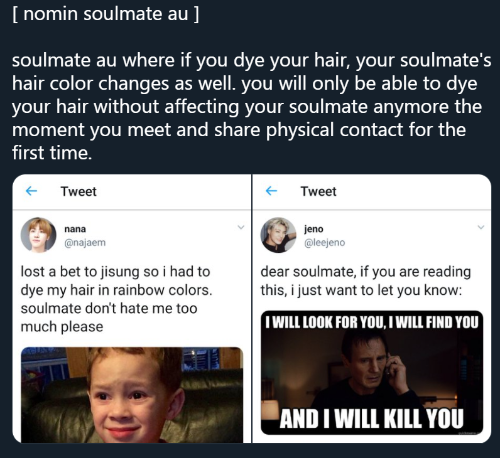Viewport: 500px width, 458px height.
Task: Expand the chevron menu on jeno's tweet
Action: pos(481,227)
